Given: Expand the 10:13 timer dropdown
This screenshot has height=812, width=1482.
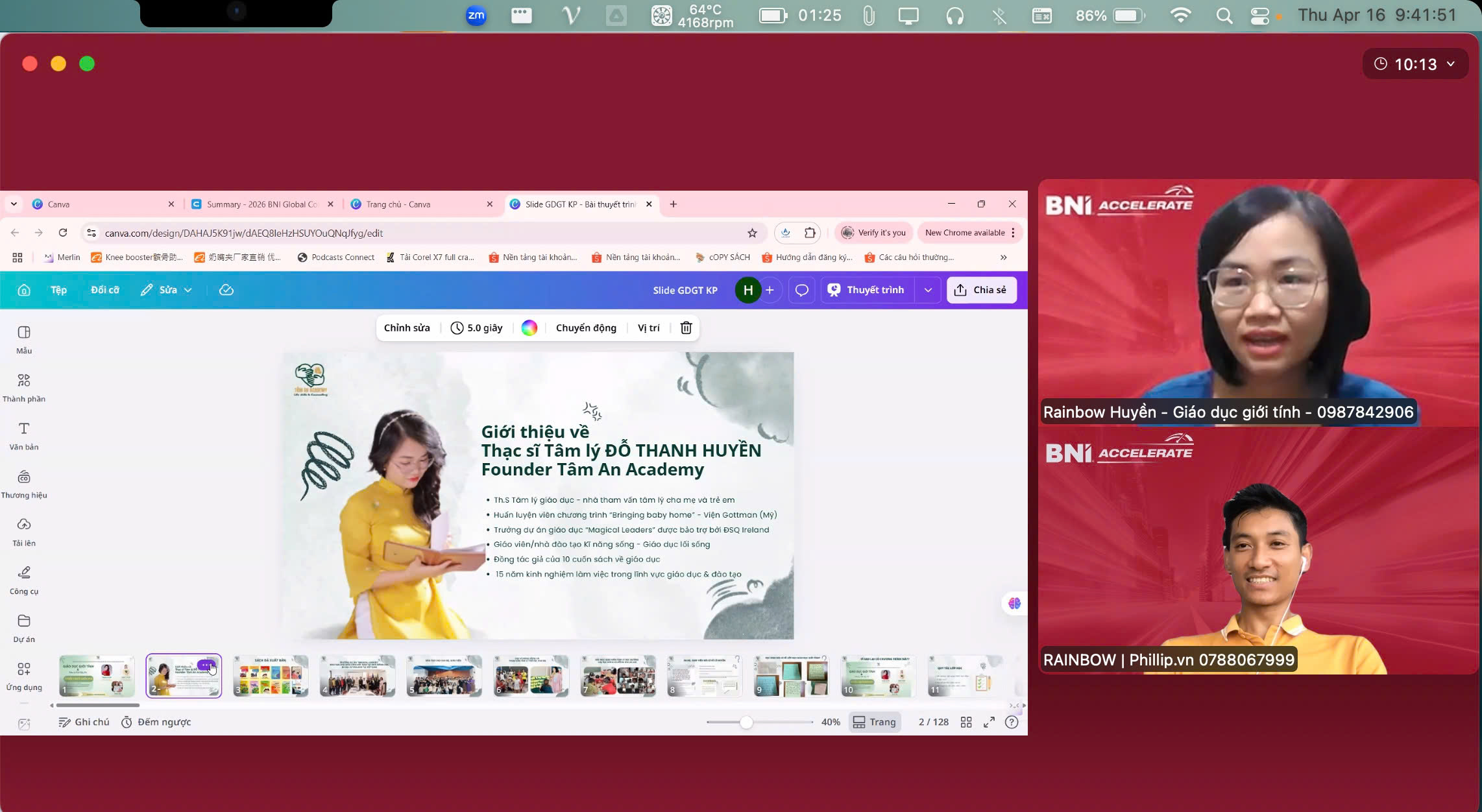Looking at the screenshot, I should coord(1451,64).
